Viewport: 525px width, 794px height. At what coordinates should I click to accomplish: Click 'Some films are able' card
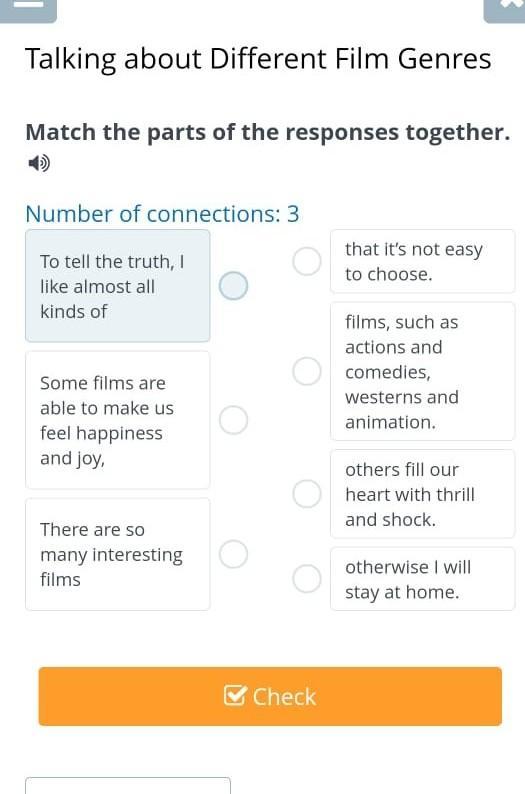(x=117, y=420)
